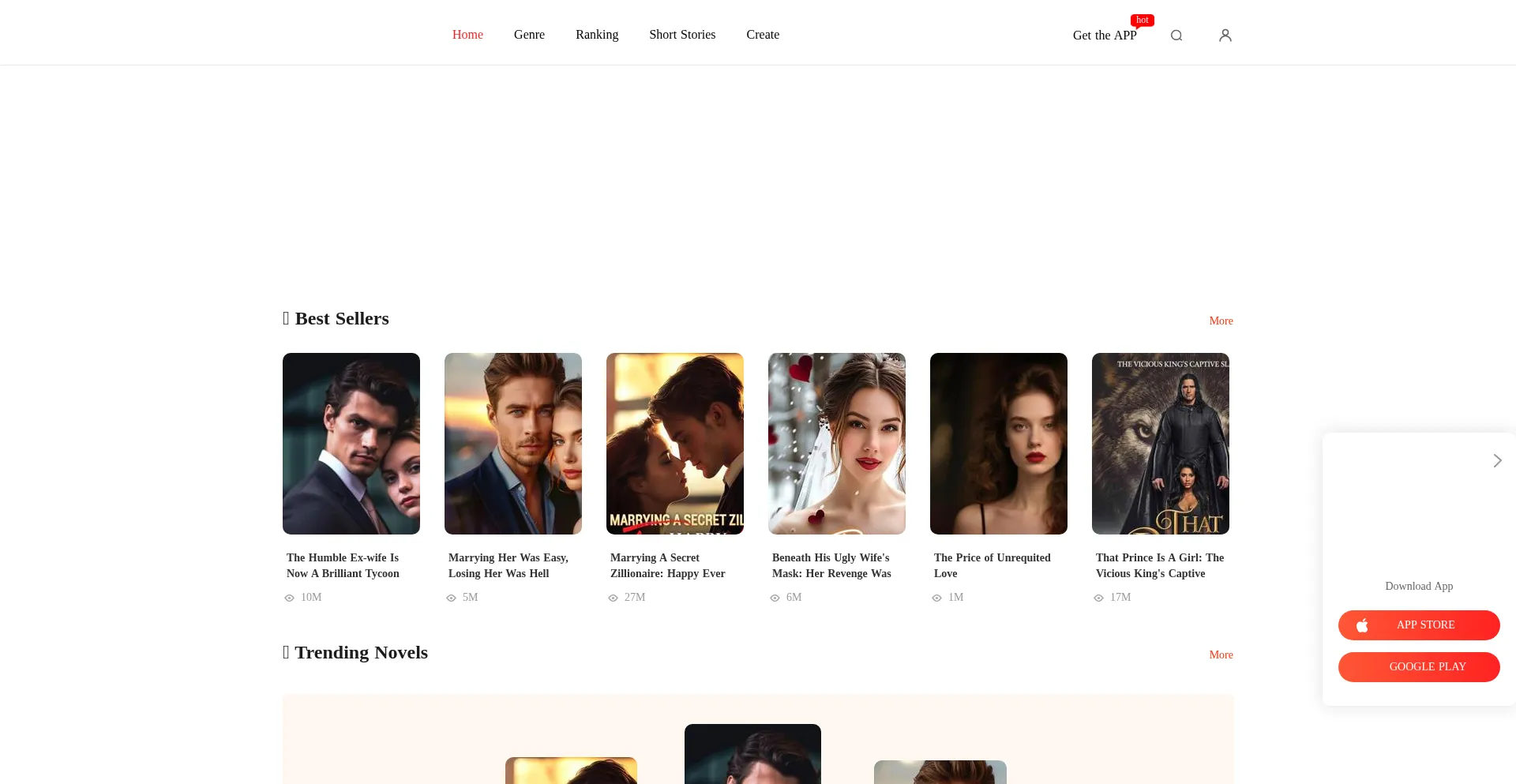Expand Trending Novels via More link
The image size is (1516, 784).
tap(1221, 655)
